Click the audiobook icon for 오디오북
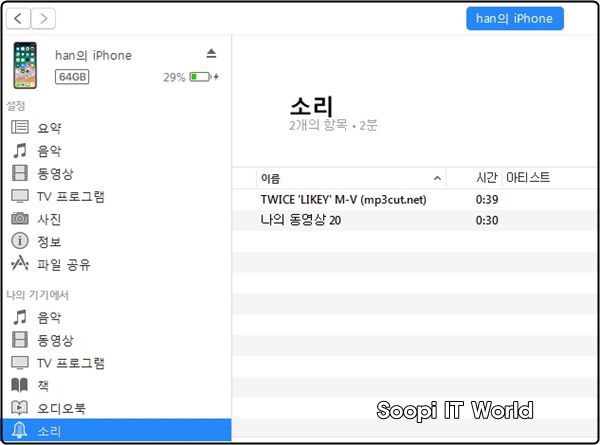This screenshot has width=600, height=445. (x=20, y=408)
